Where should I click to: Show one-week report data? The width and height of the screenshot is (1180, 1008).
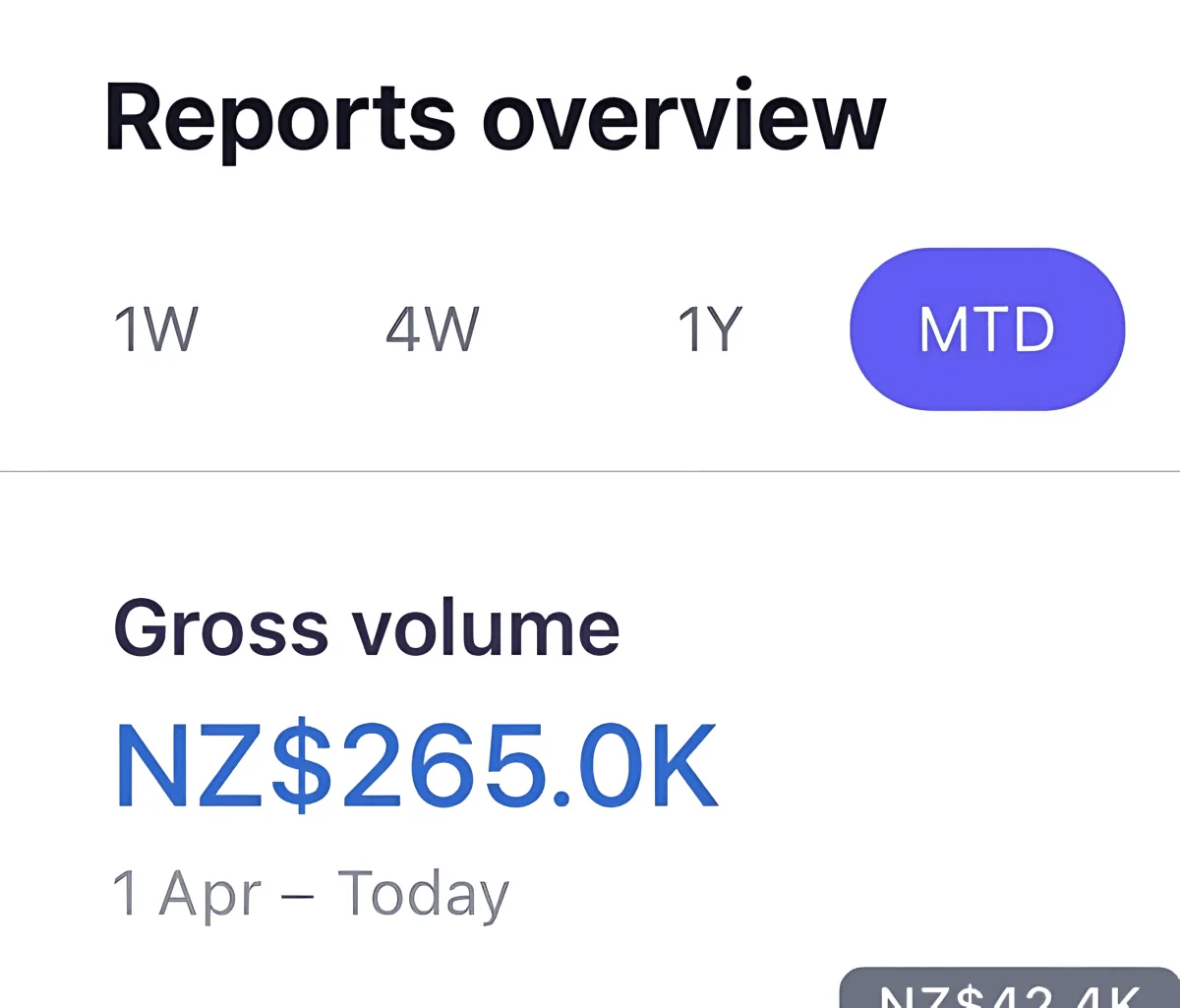coord(157,329)
